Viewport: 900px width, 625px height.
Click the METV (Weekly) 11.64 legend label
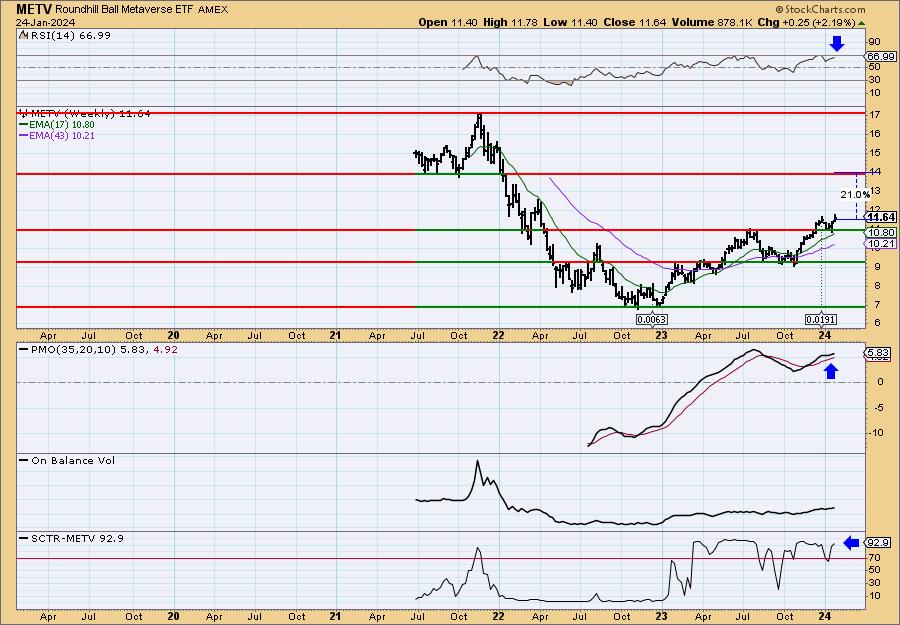click(90, 114)
